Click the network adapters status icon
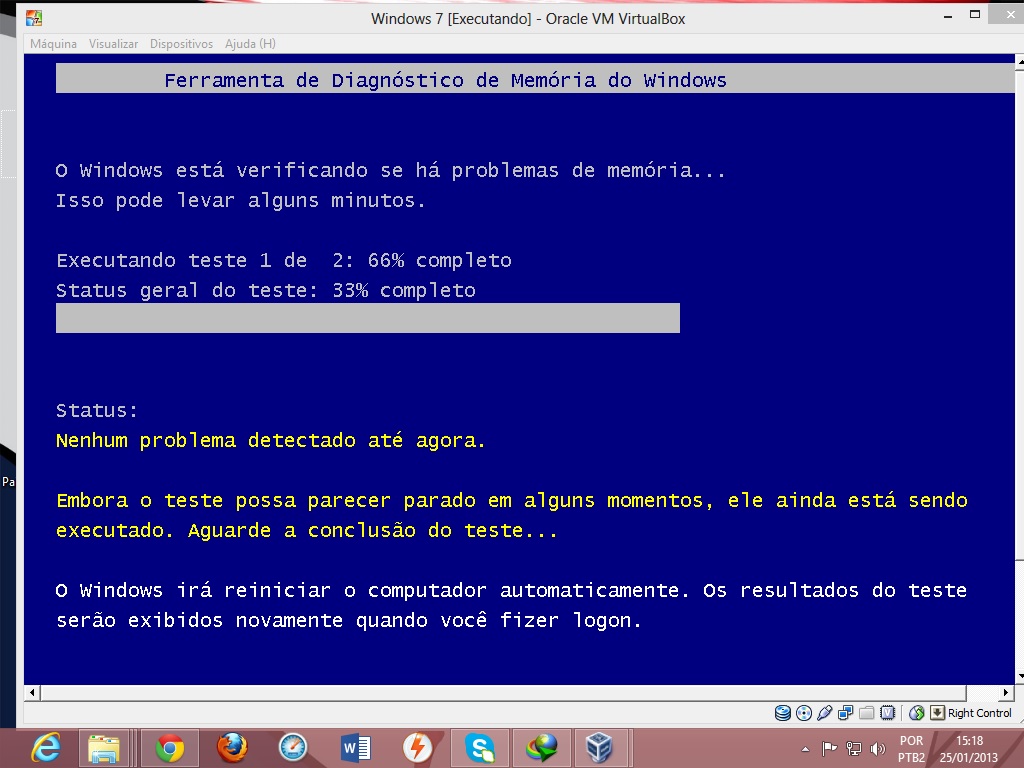The height and width of the screenshot is (768, 1024). tap(846, 712)
